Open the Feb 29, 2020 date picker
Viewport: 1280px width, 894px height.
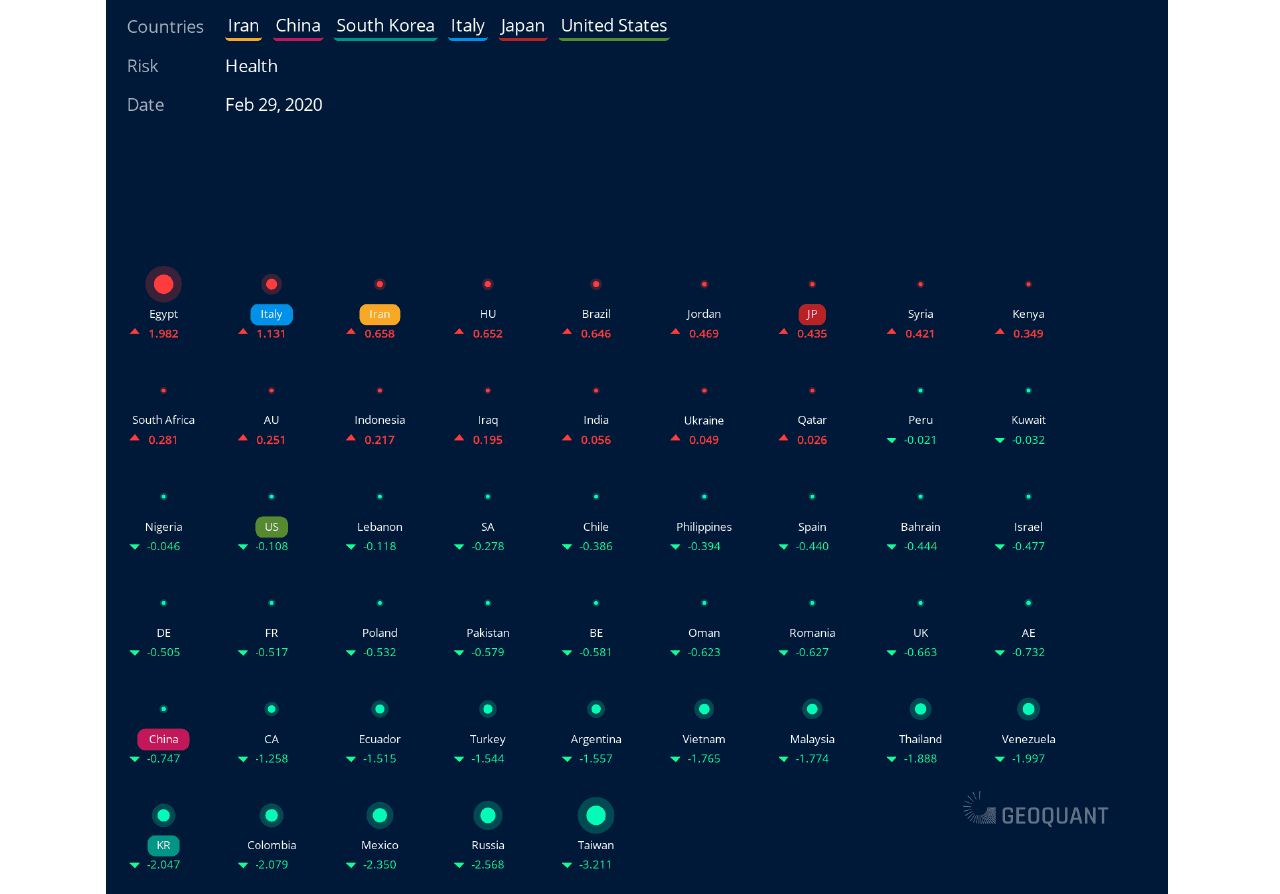coord(273,105)
